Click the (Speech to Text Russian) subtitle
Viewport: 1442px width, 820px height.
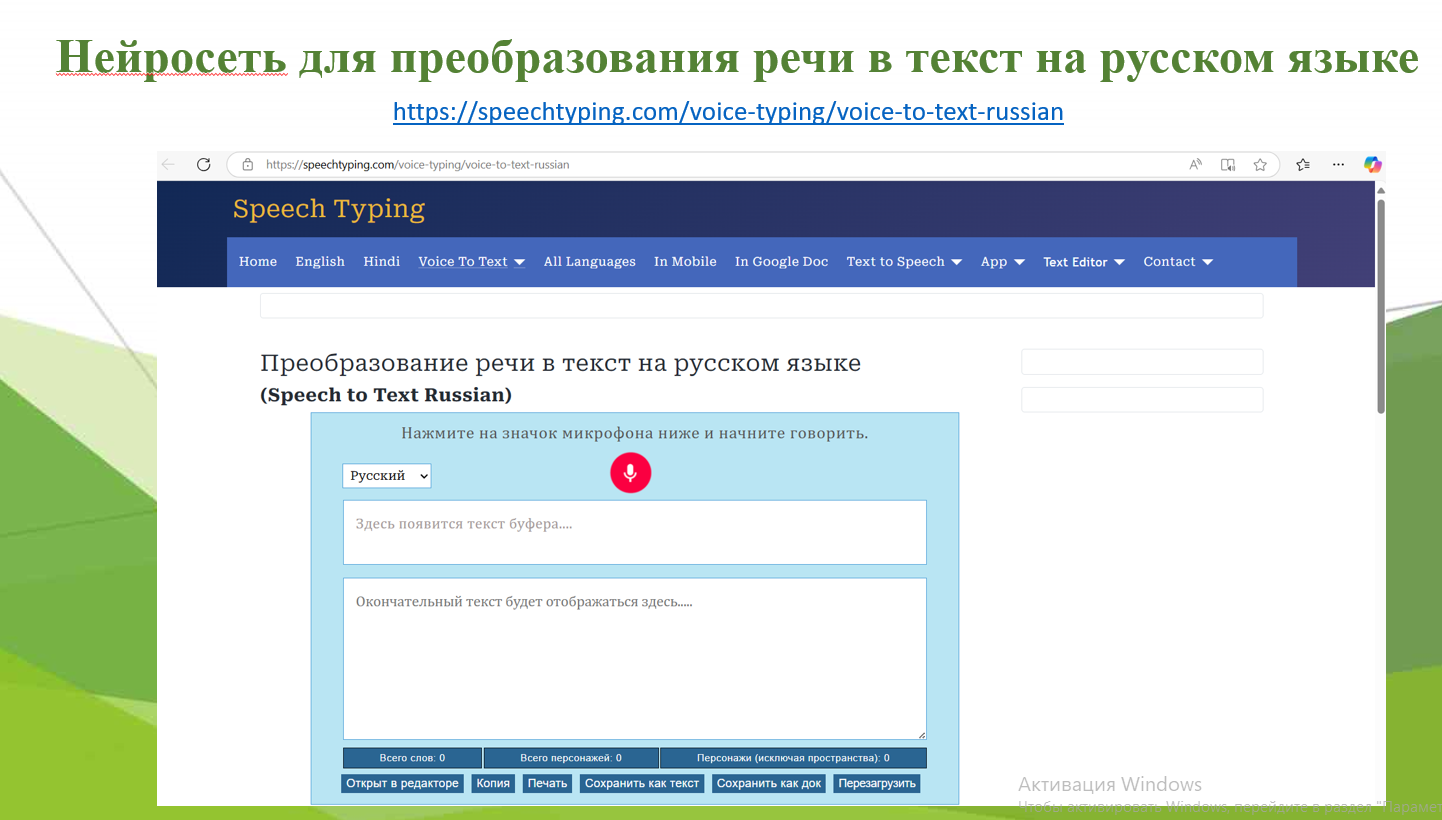point(386,395)
